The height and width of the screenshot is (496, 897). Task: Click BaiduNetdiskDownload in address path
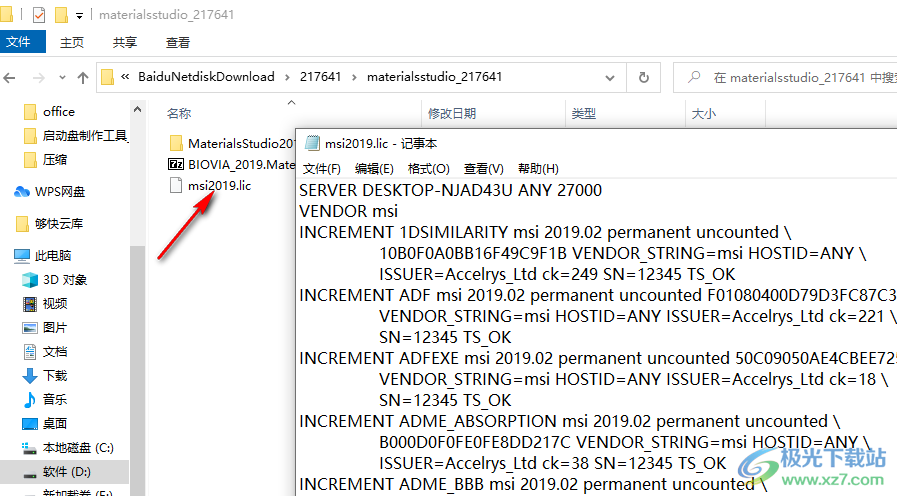click(206, 77)
